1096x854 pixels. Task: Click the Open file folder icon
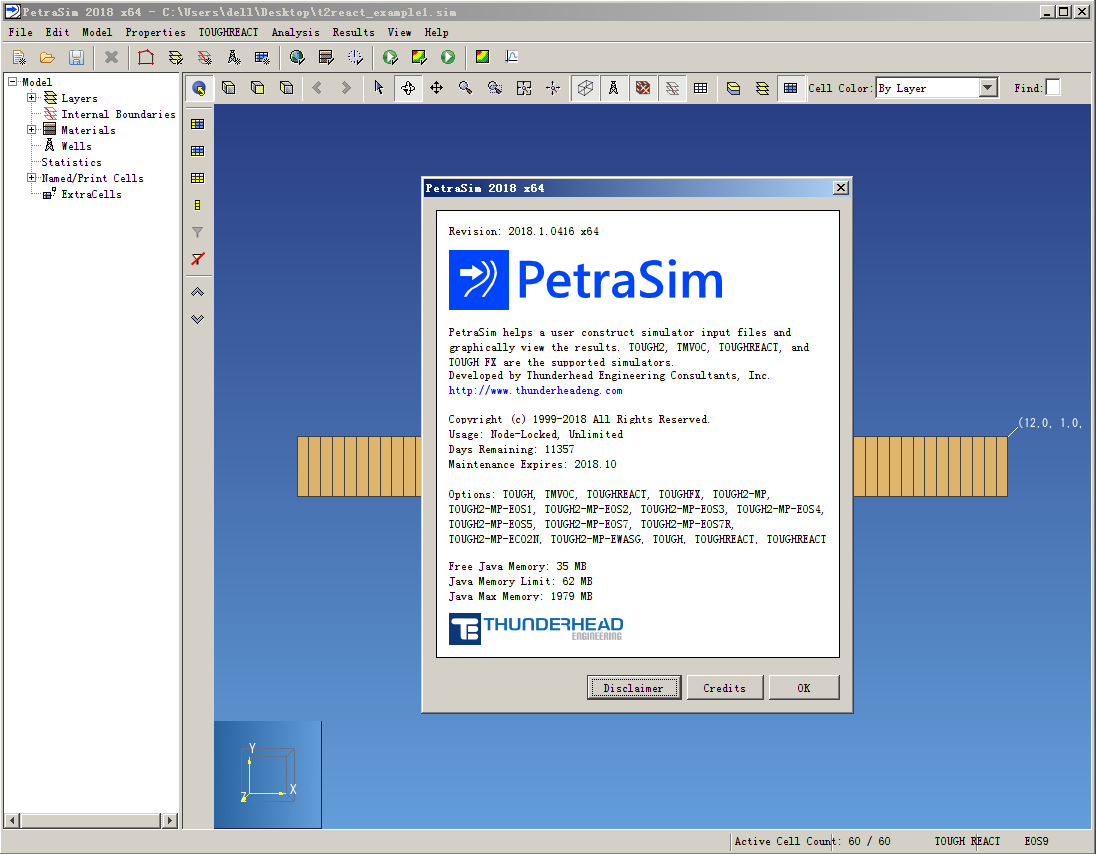(x=48, y=57)
